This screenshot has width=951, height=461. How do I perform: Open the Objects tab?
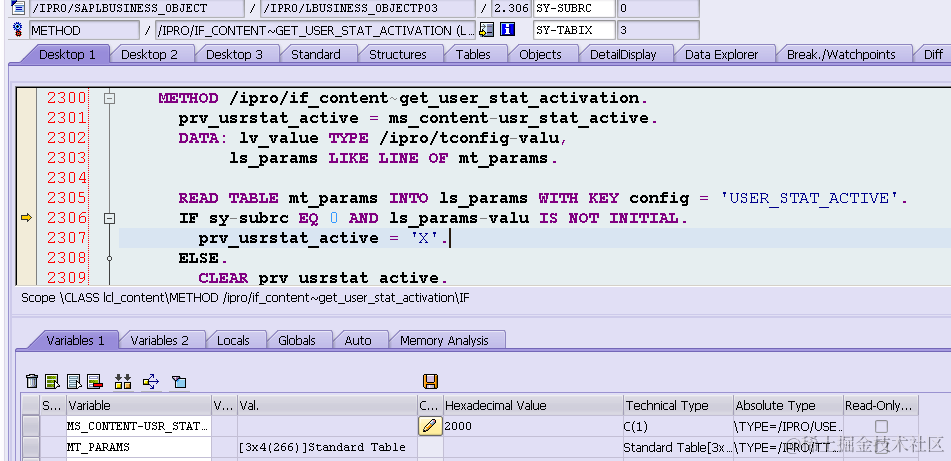pos(540,55)
